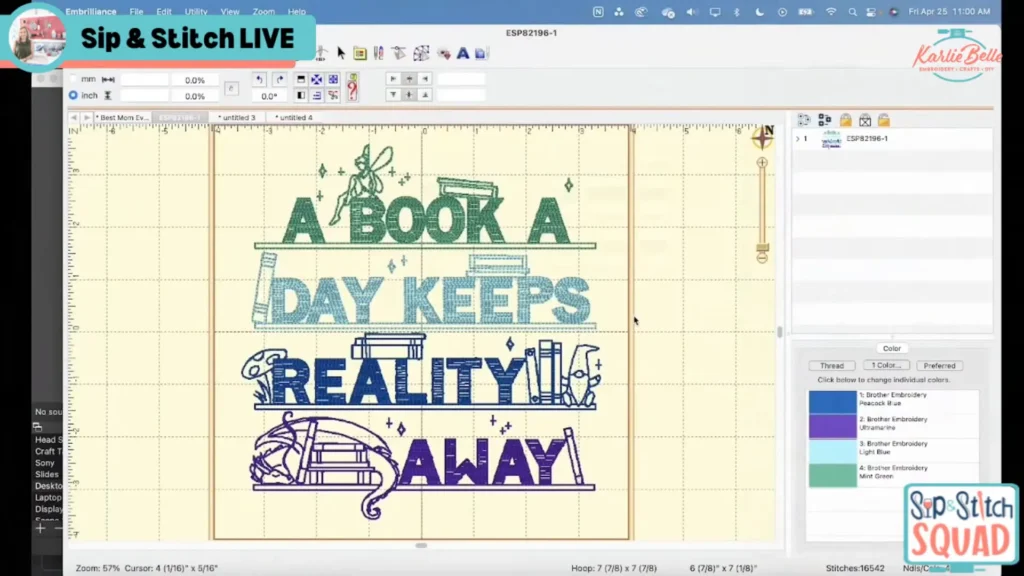Click the blue save-stitch file icon

coord(481,54)
